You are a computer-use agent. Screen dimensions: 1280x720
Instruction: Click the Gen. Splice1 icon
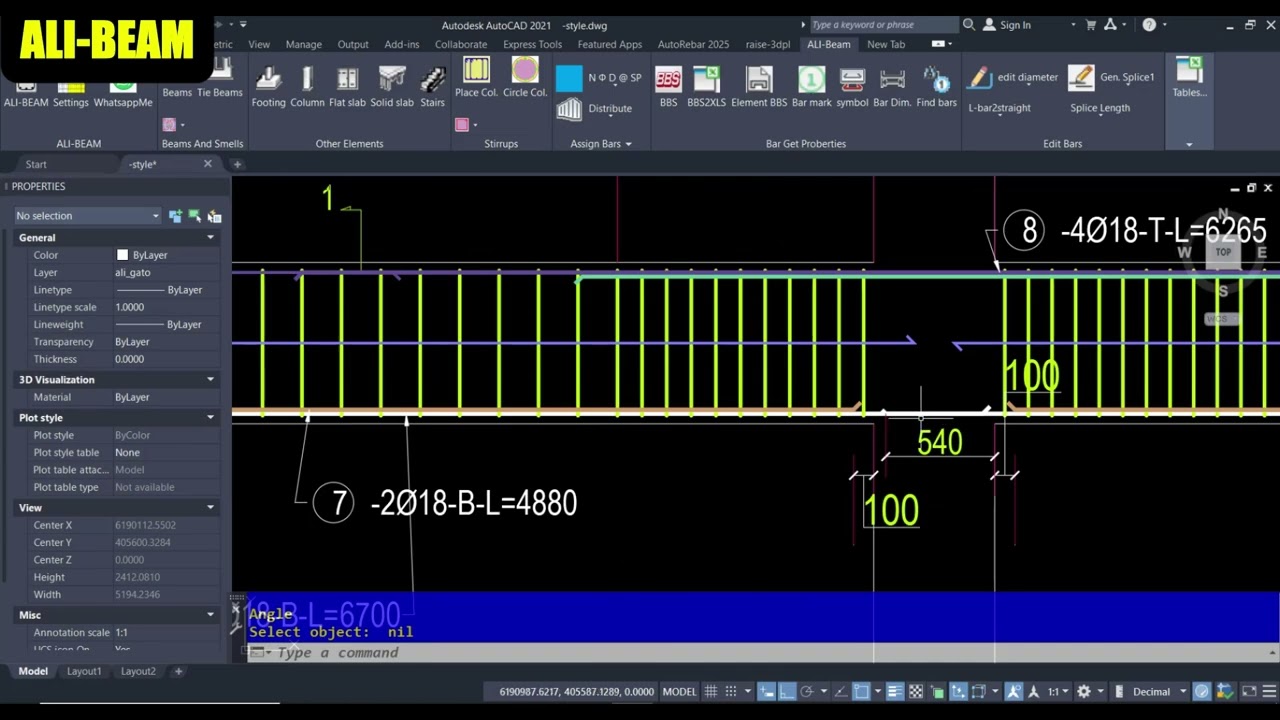click(x=1081, y=77)
